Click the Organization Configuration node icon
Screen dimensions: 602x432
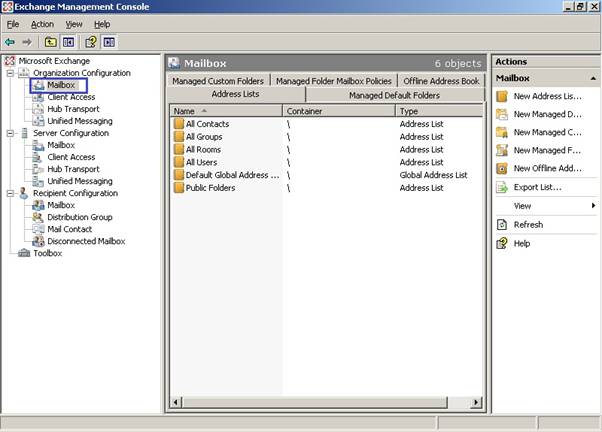(24, 73)
